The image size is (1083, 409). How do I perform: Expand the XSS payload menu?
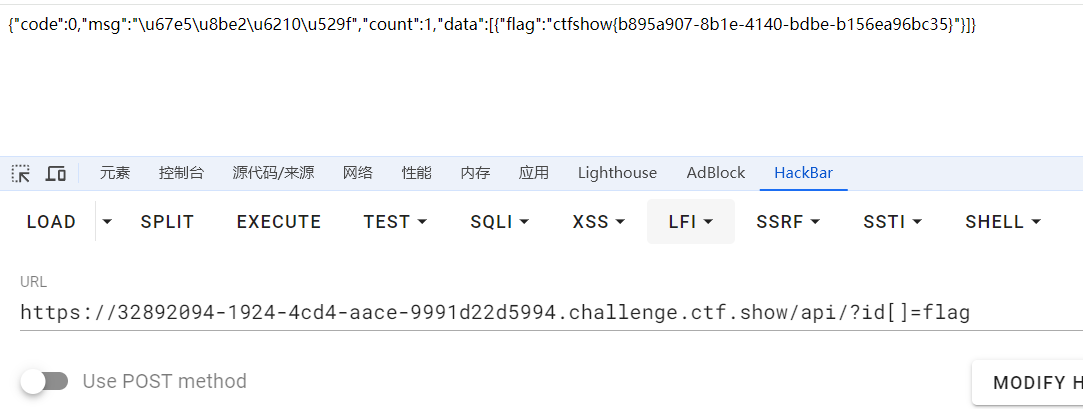pyautogui.click(x=598, y=222)
